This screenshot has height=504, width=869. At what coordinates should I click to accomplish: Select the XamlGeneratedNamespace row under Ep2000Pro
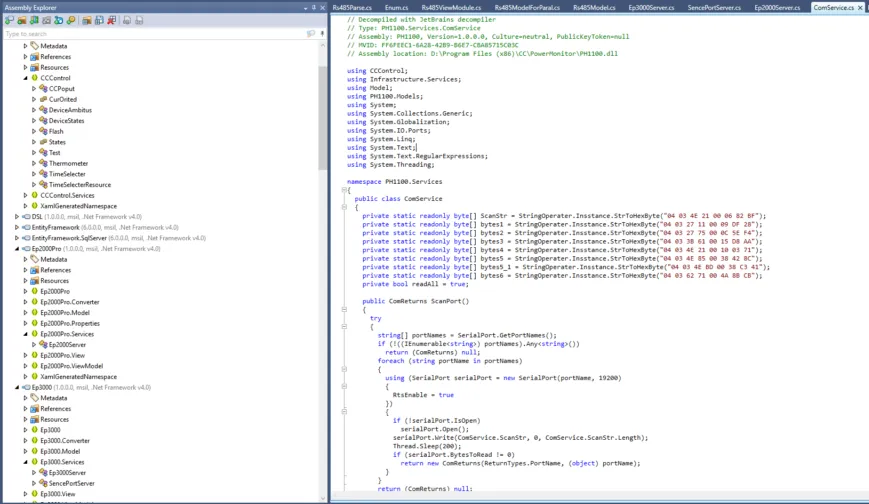[78, 376]
